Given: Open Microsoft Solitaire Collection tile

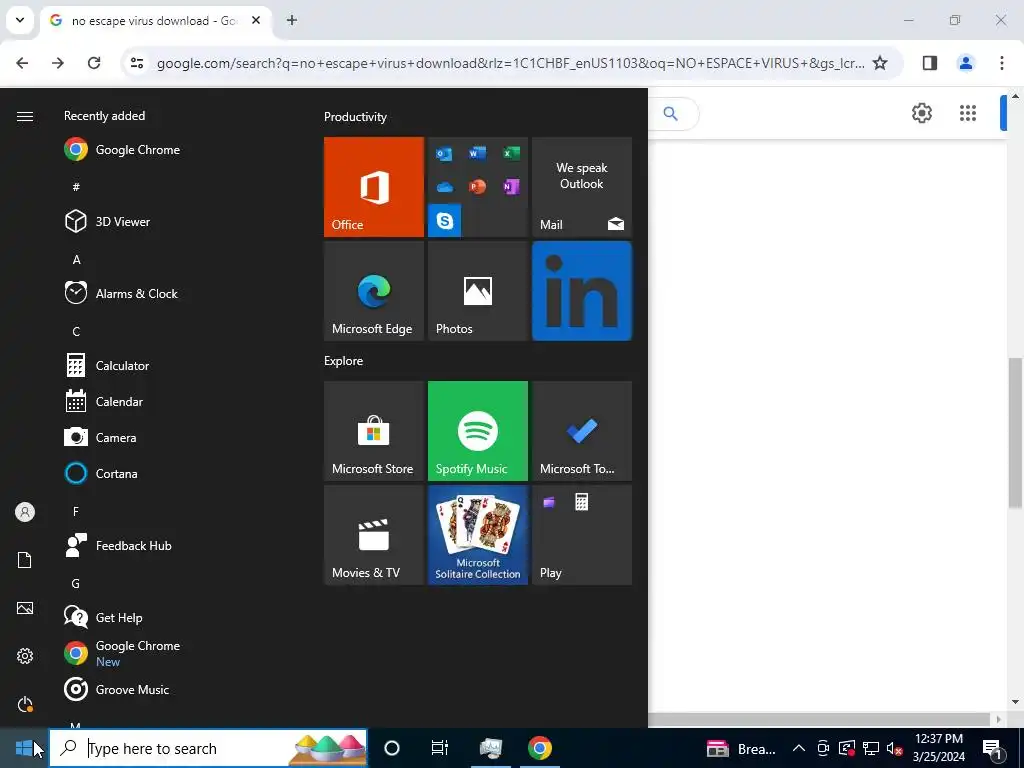Looking at the screenshot, I should 477,535.
